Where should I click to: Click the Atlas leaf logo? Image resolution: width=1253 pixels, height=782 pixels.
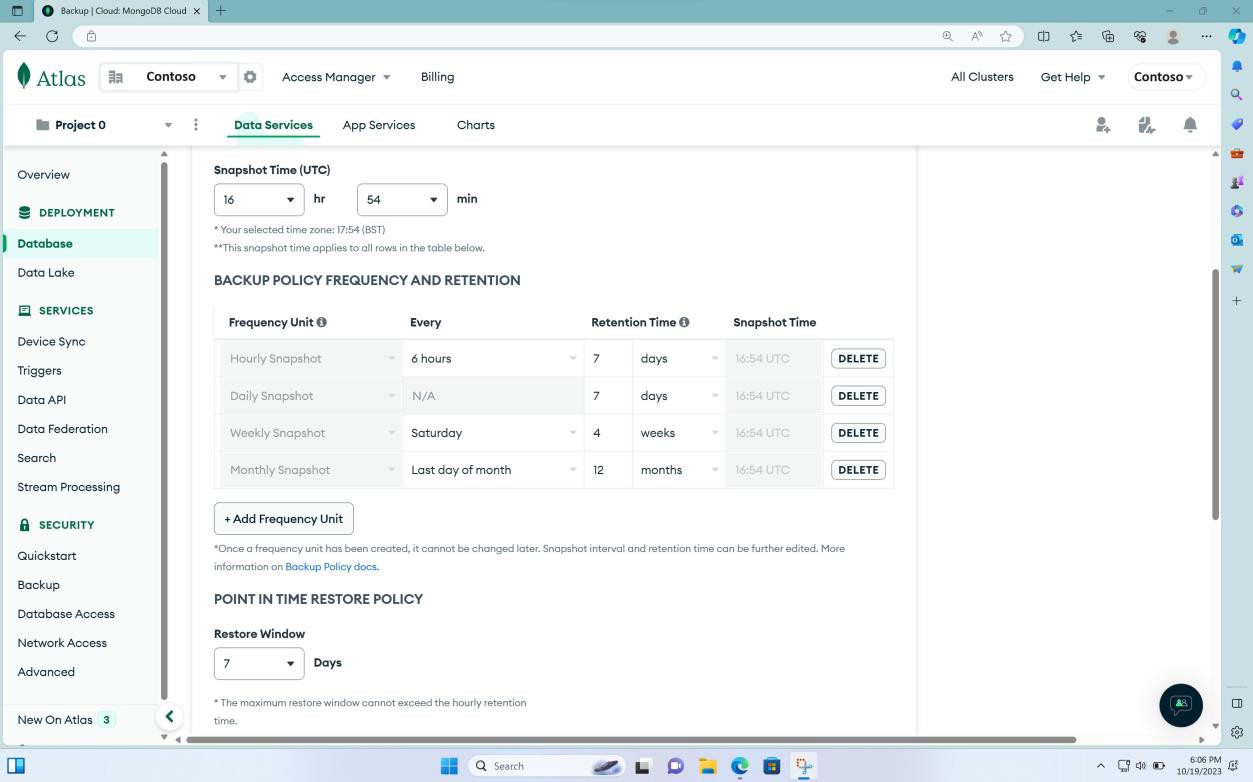point(25,76)
